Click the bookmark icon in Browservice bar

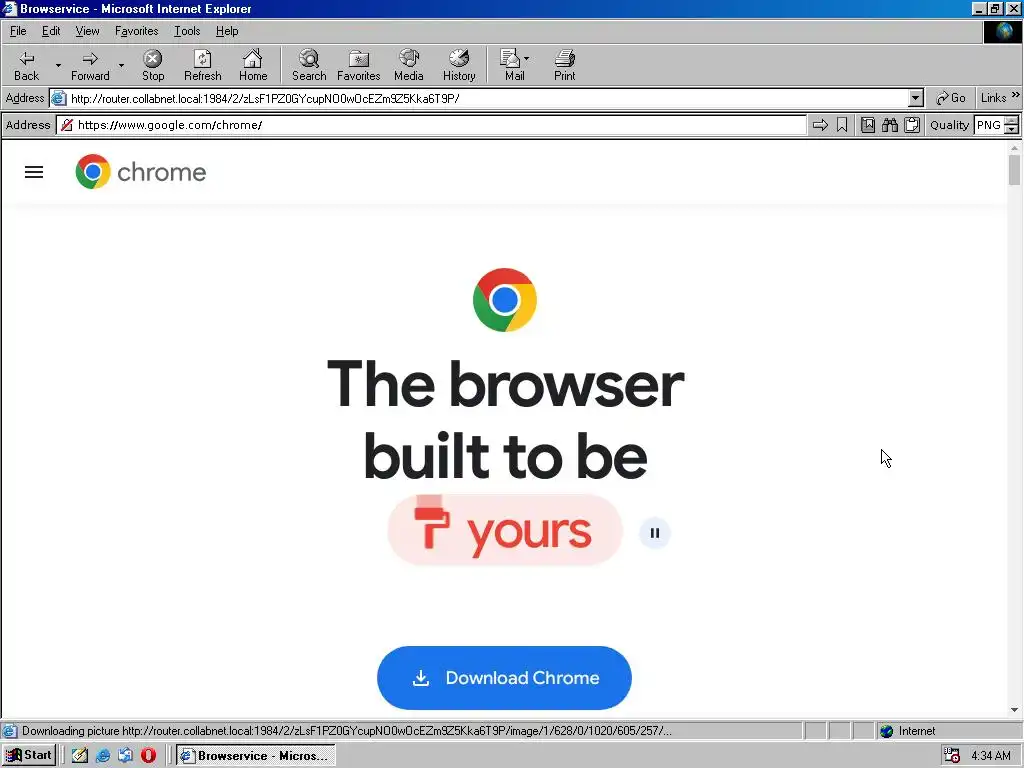[x=842, y=125]
